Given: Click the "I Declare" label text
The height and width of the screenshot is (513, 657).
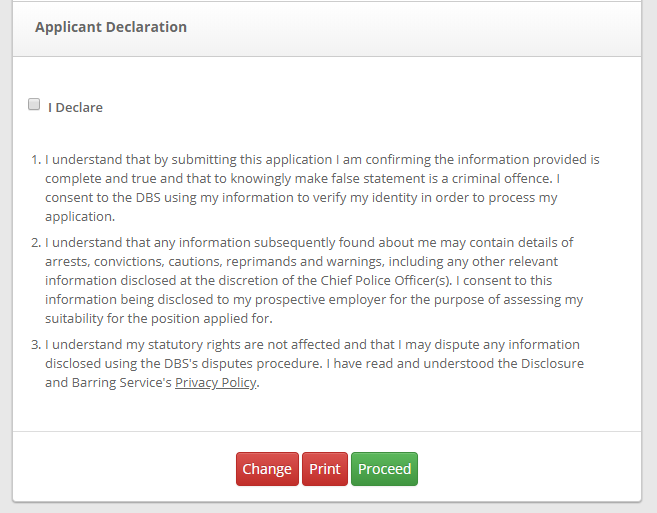Looking at the screenshot, I should point(76,107).
